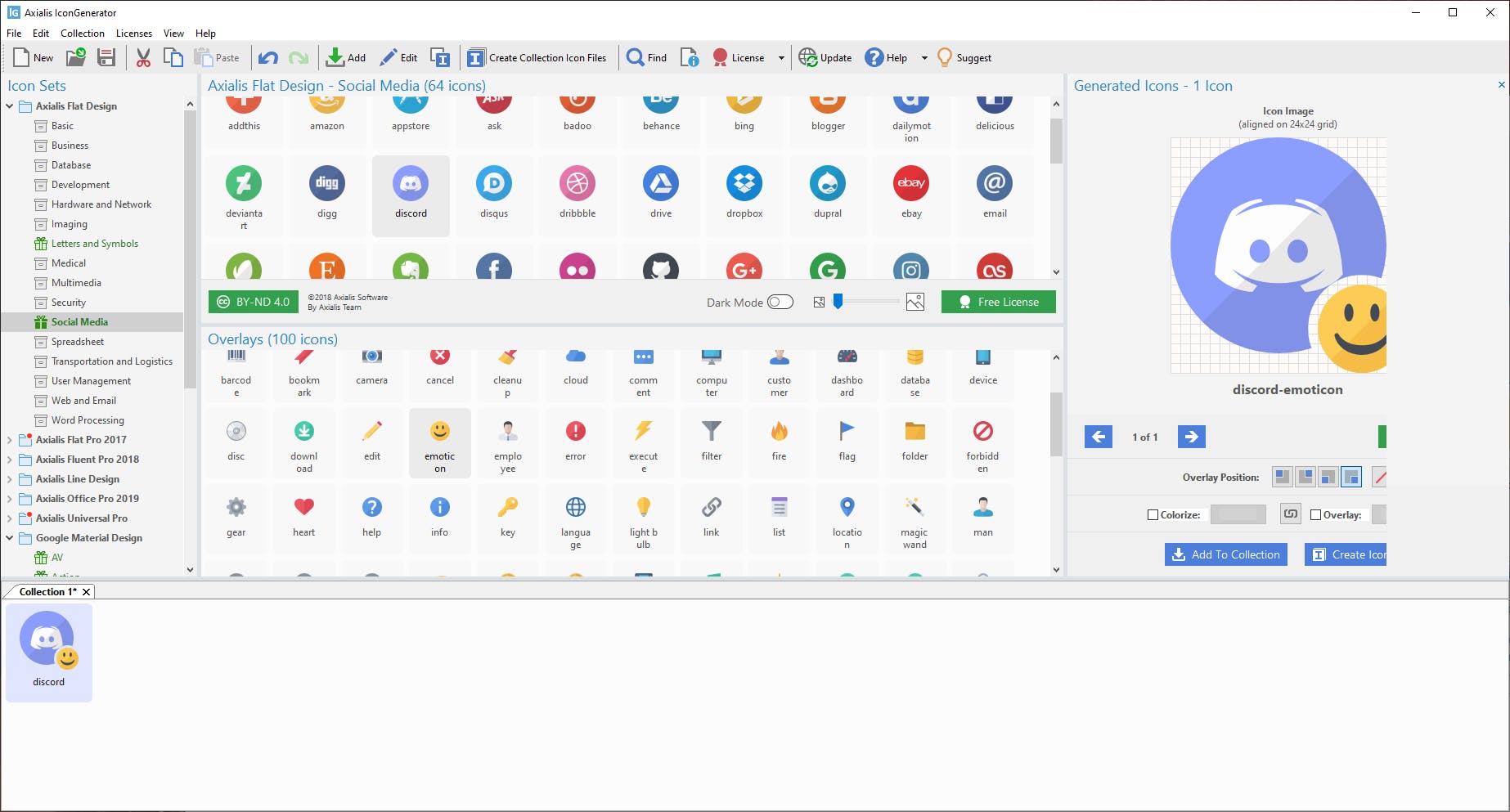Switch to the Collection 1* tab
The image size is (1510, 812).
click(x=47, y=591)
